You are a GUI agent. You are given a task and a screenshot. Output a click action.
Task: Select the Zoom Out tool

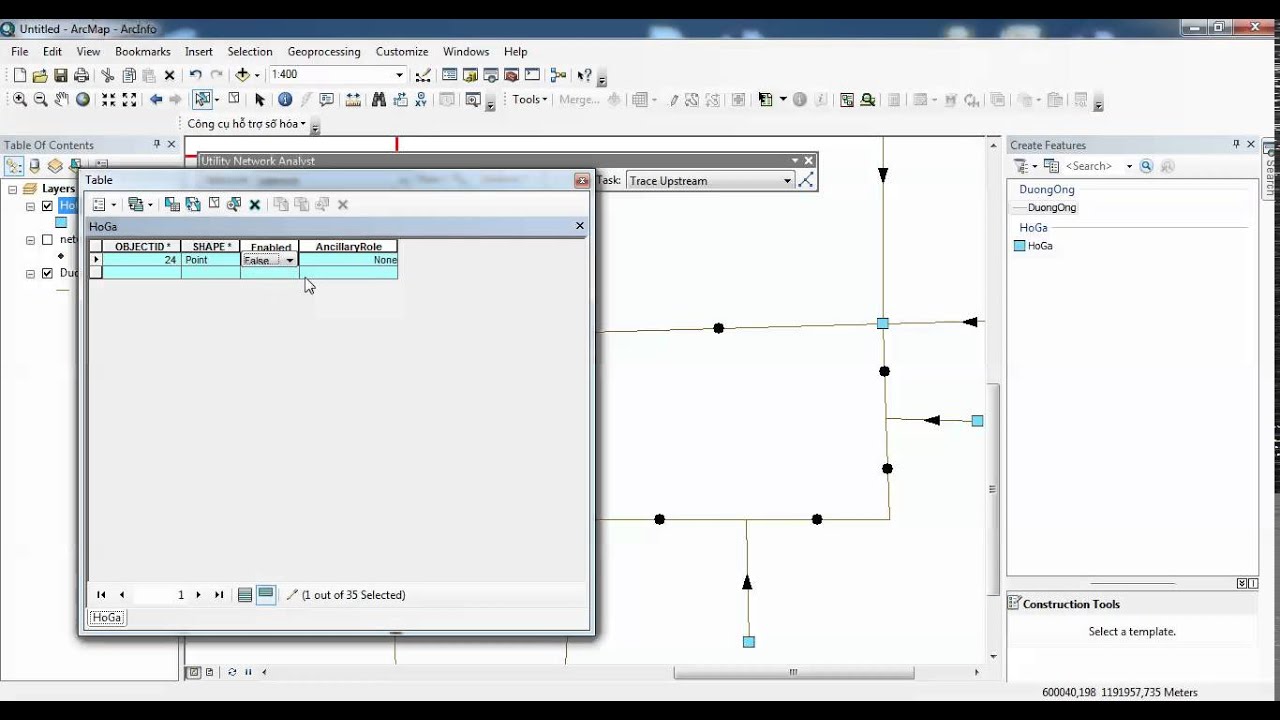point(40,99)
